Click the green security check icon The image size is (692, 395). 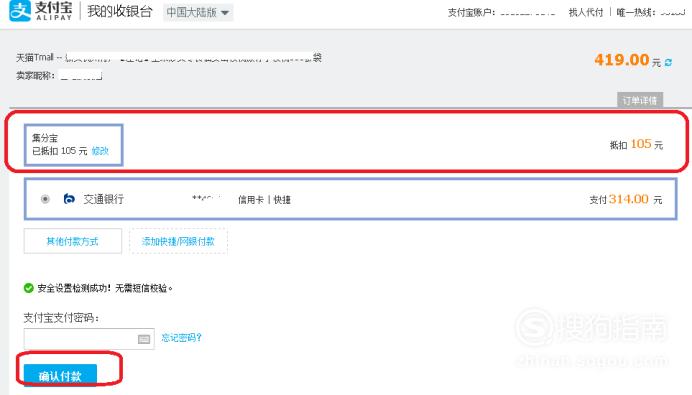coord(29,288)
